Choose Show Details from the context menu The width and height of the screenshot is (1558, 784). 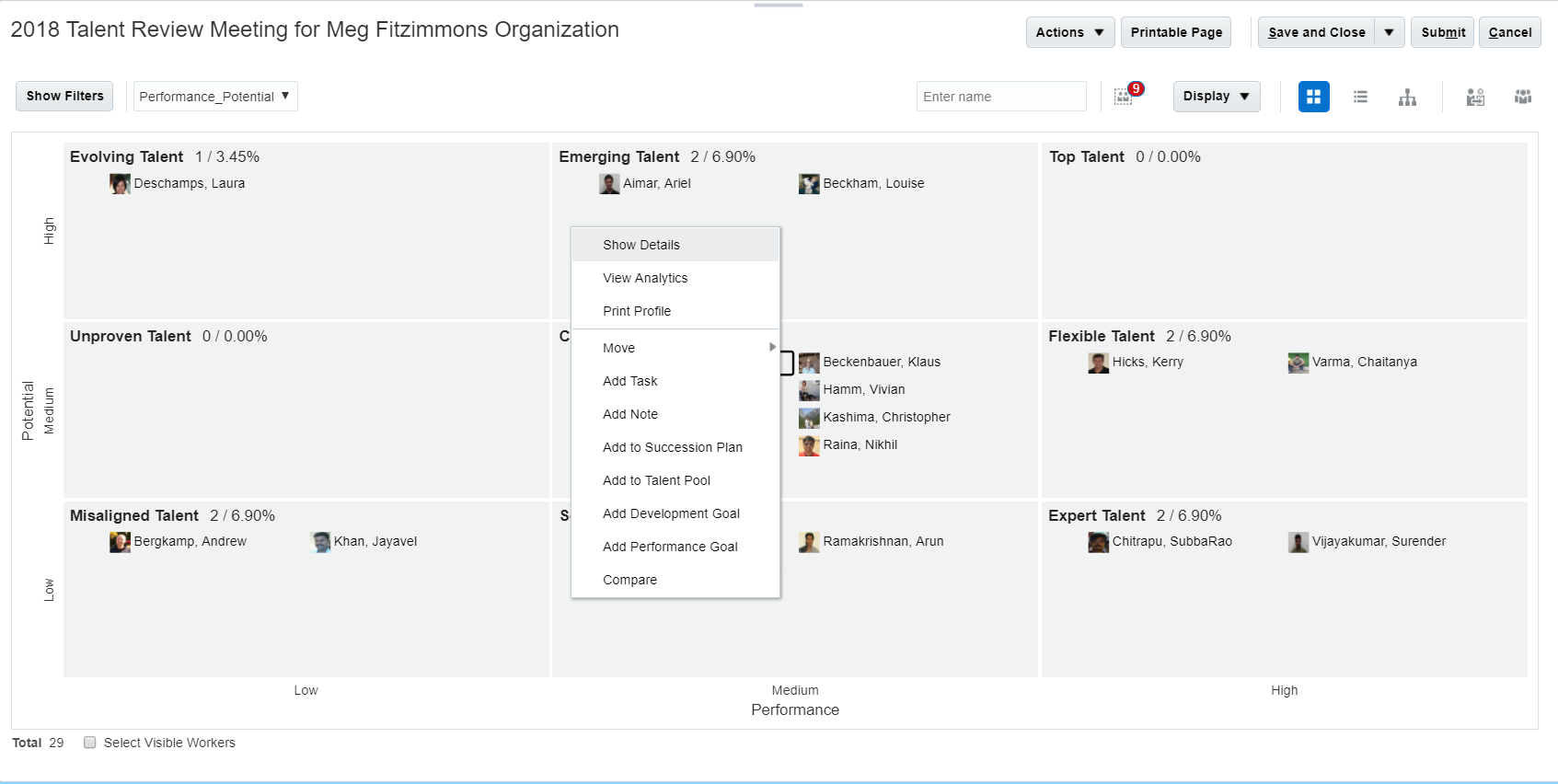(641, 245)
